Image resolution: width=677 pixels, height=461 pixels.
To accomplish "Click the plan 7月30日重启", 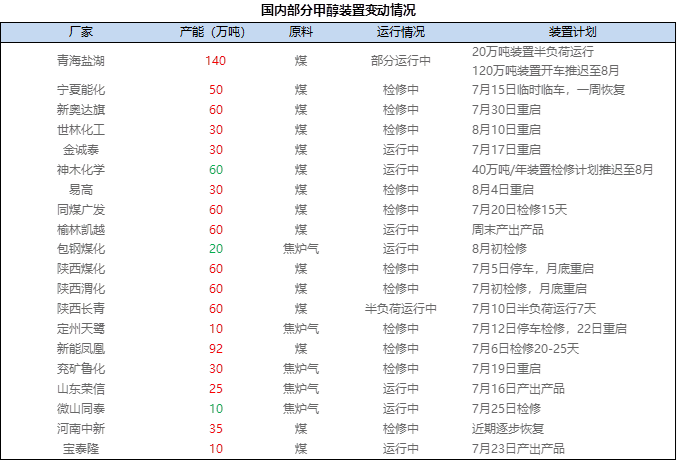I will [x=506, y=110].
